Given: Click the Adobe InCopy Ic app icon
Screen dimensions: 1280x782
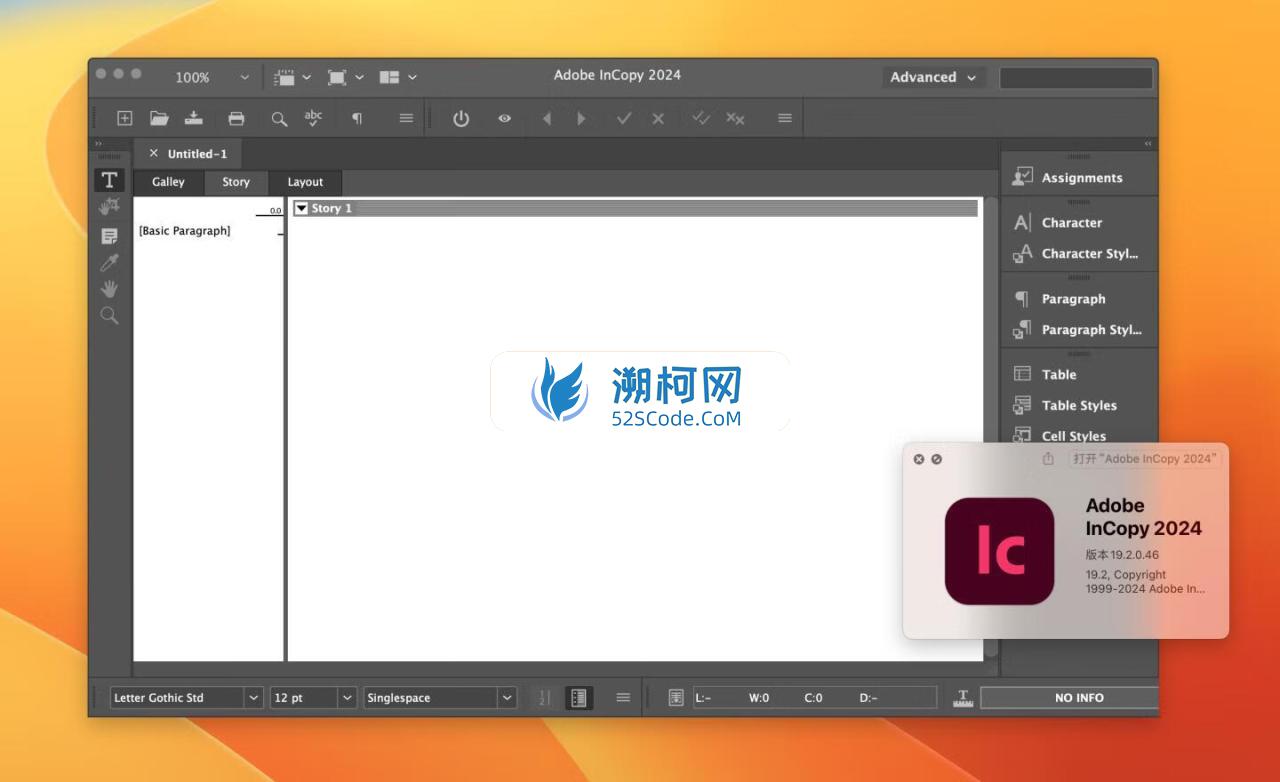Looking at the screenshot, I should [x=999, y=551].
